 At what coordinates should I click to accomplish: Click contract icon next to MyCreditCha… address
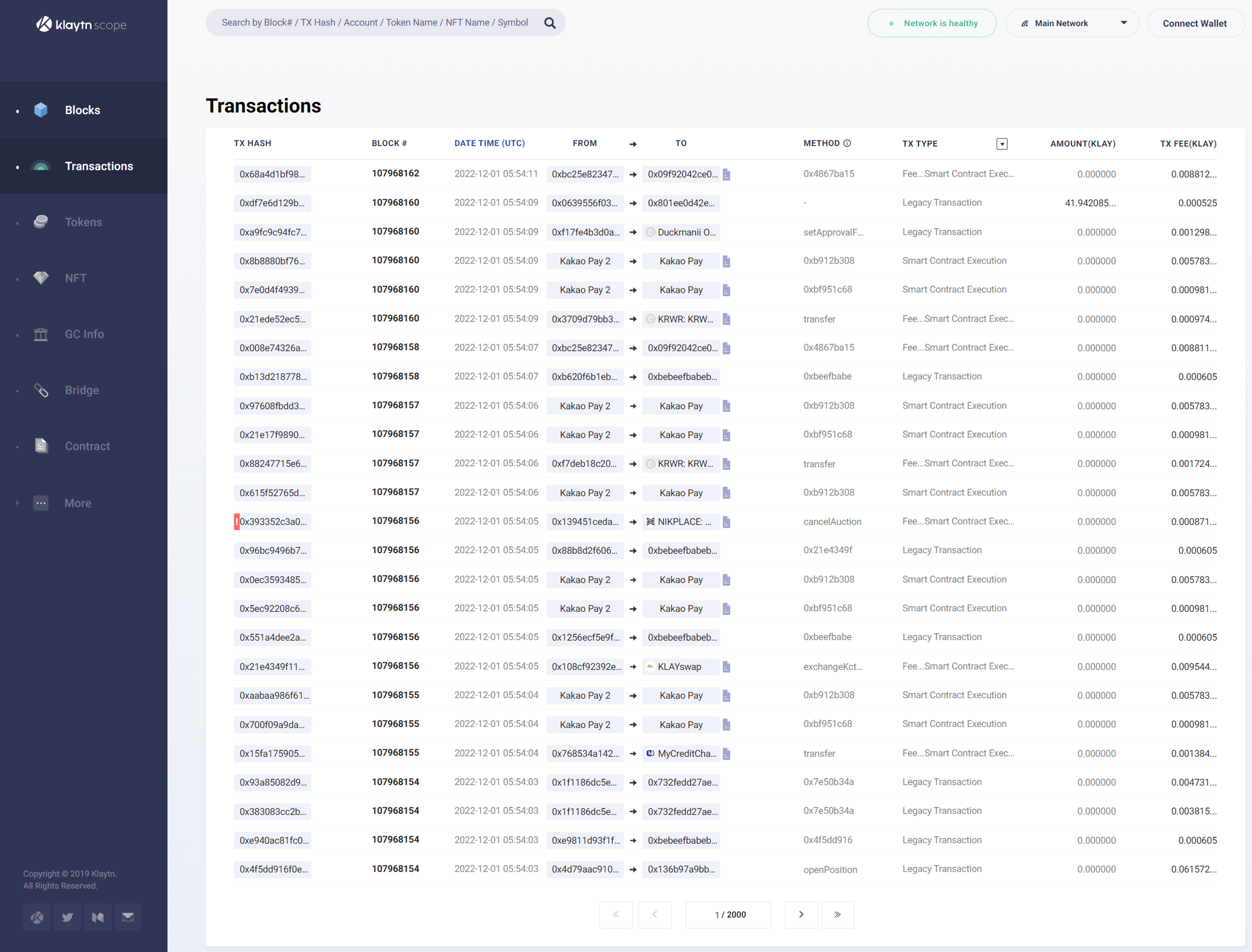pos(727,754)
